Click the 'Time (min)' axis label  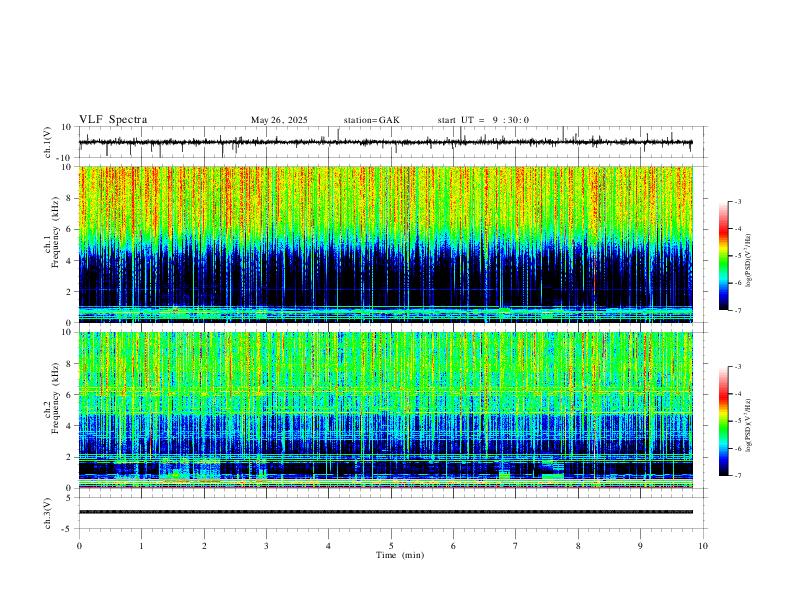(x=400, y=555)
